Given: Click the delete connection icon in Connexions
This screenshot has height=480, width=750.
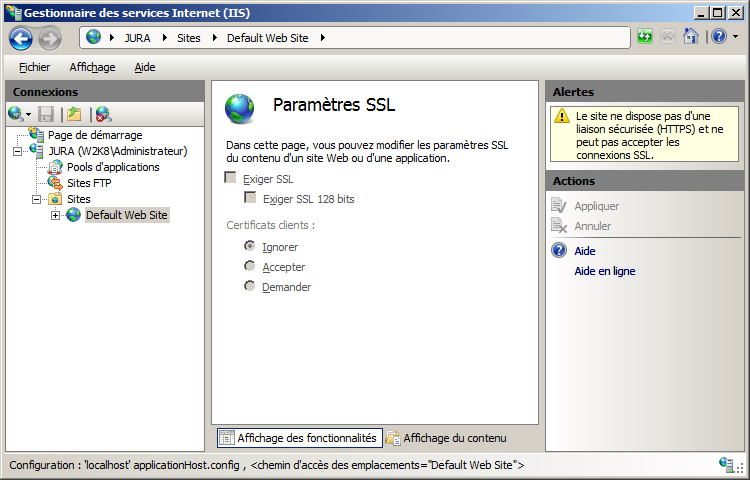Looking at the screenshot, I should (103, 114).
